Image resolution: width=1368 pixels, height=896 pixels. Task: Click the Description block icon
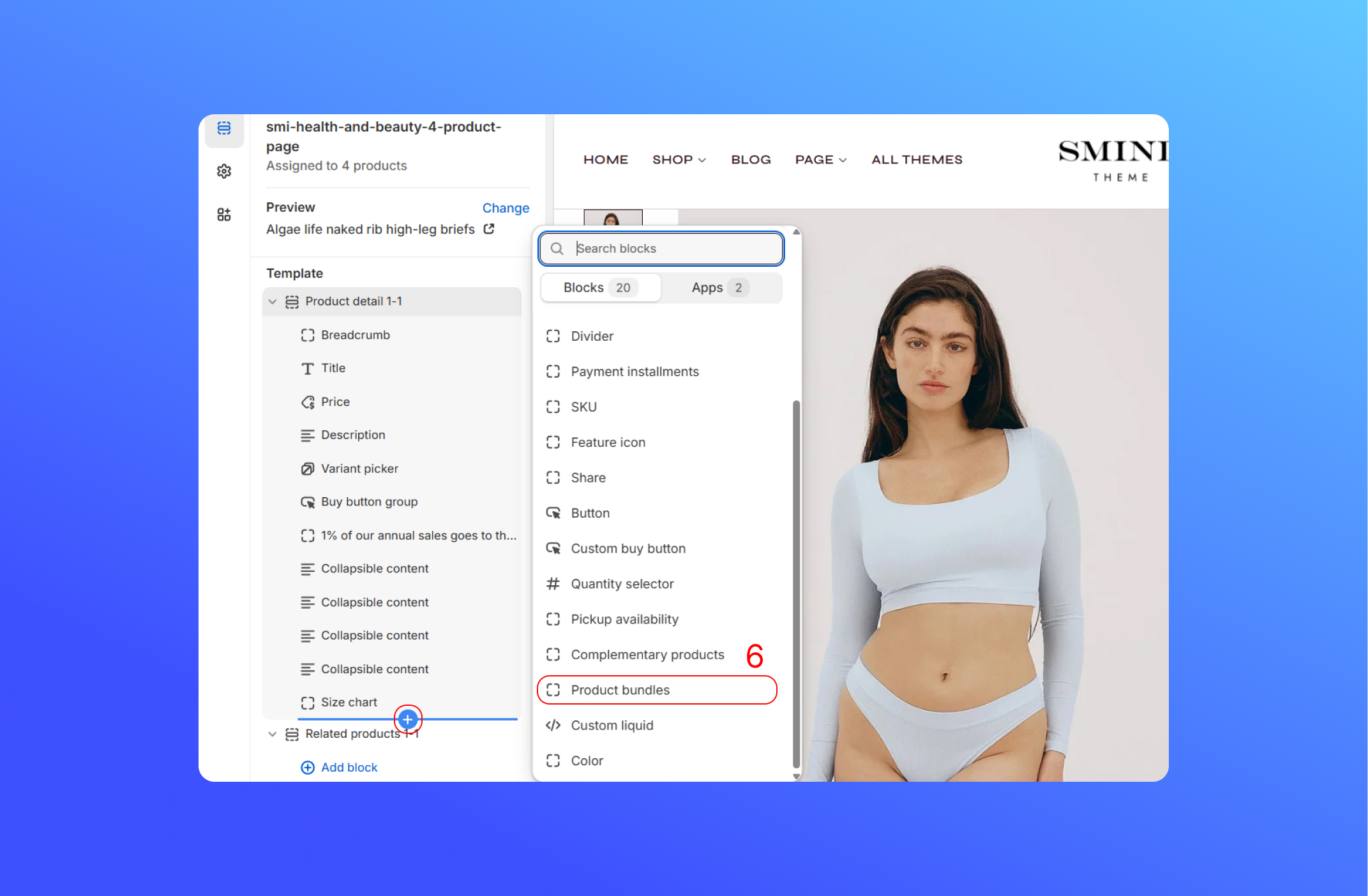pos(308,435)
